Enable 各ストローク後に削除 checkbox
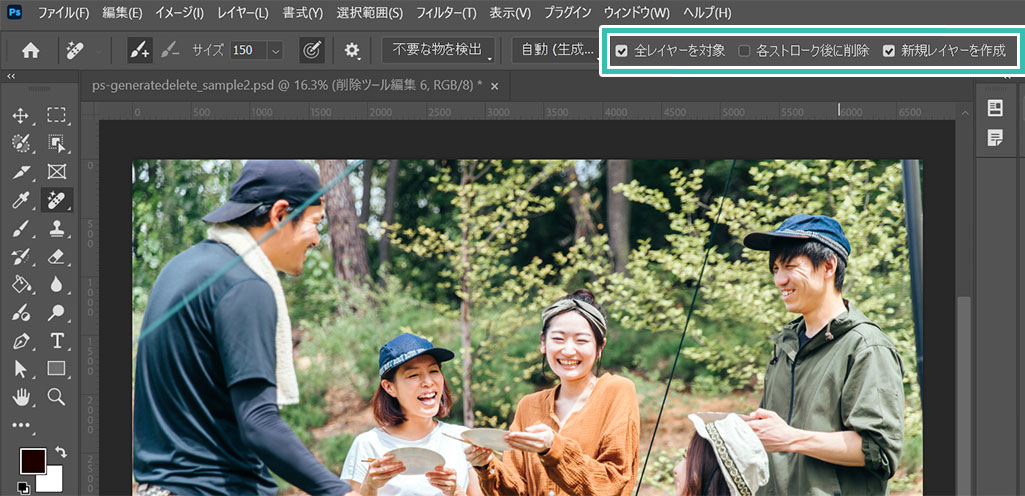 coord(745,51)
